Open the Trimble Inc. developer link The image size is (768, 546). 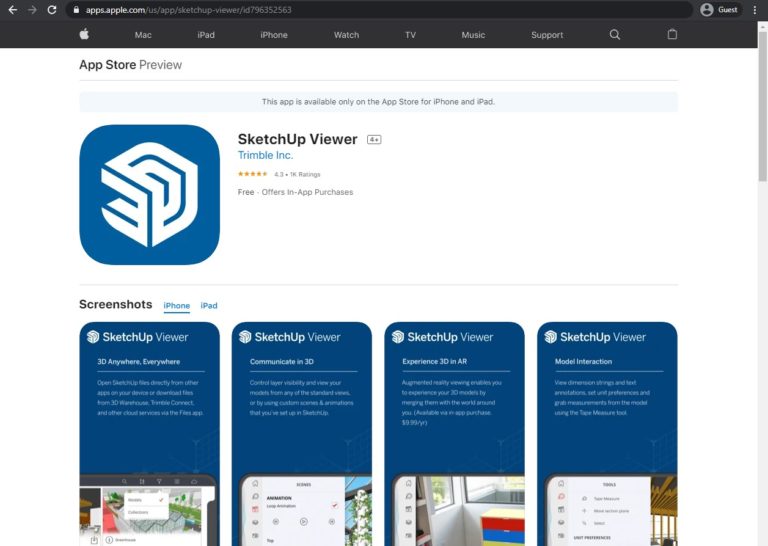point(265,155)
